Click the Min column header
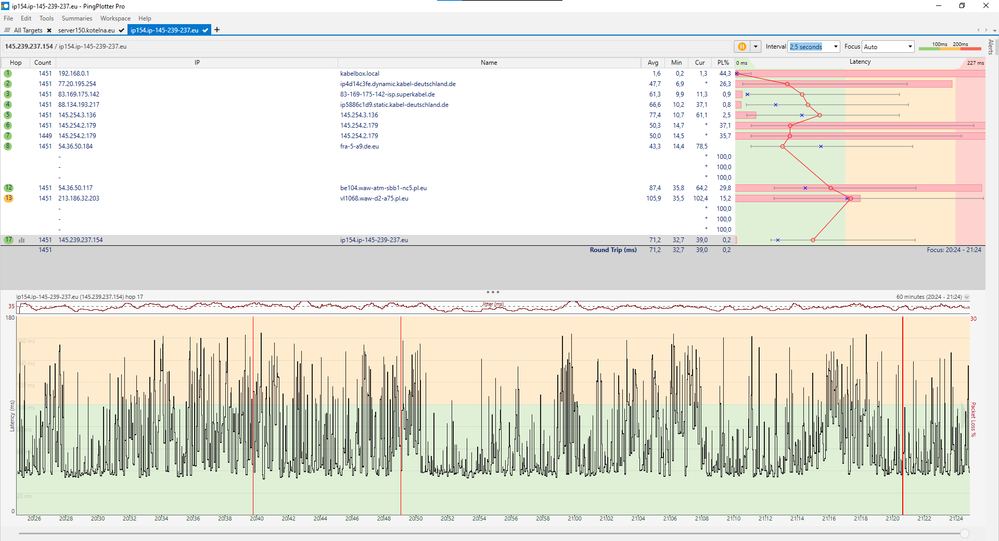Image resolution: width=999 pixels, height=541 pixels. (676, 62)
